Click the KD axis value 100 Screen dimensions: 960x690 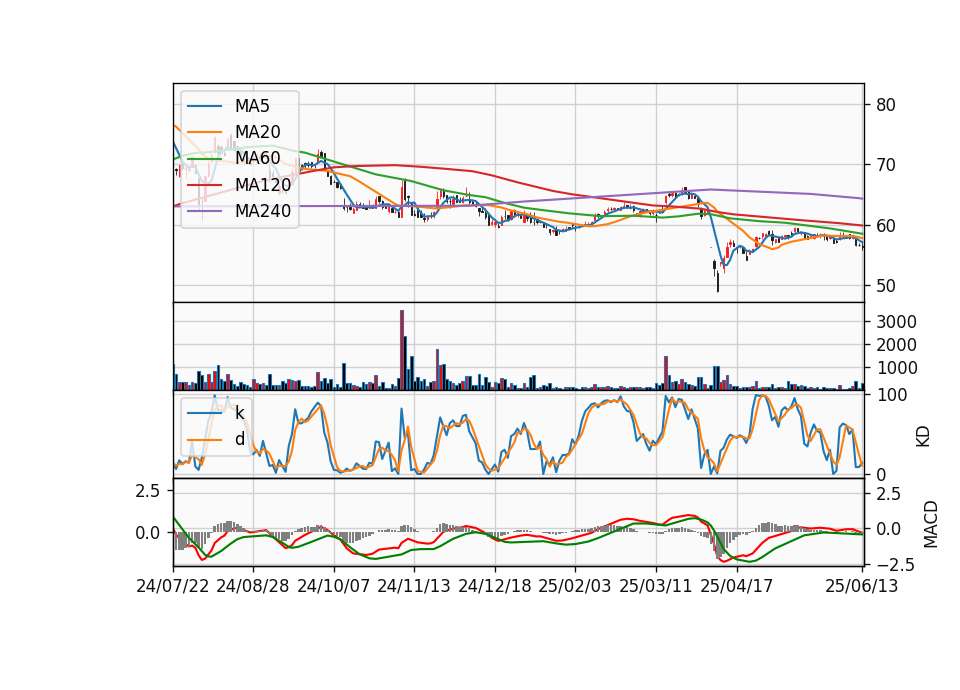click(x=891, y=396)
